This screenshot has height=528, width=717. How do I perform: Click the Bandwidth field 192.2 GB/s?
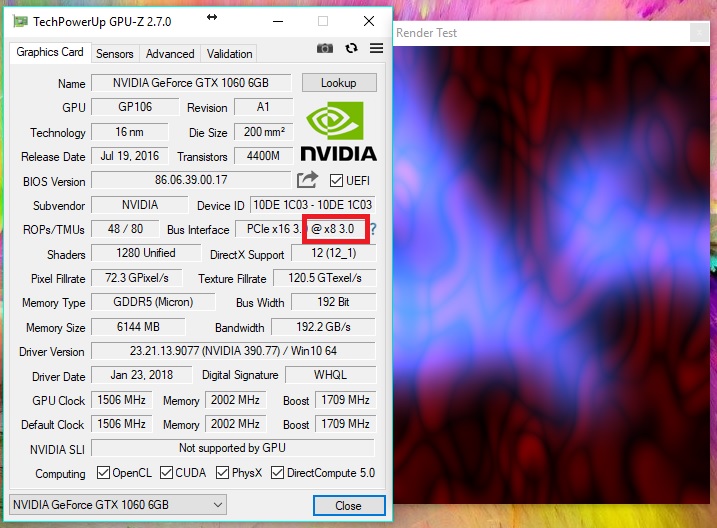click(324, 327)
